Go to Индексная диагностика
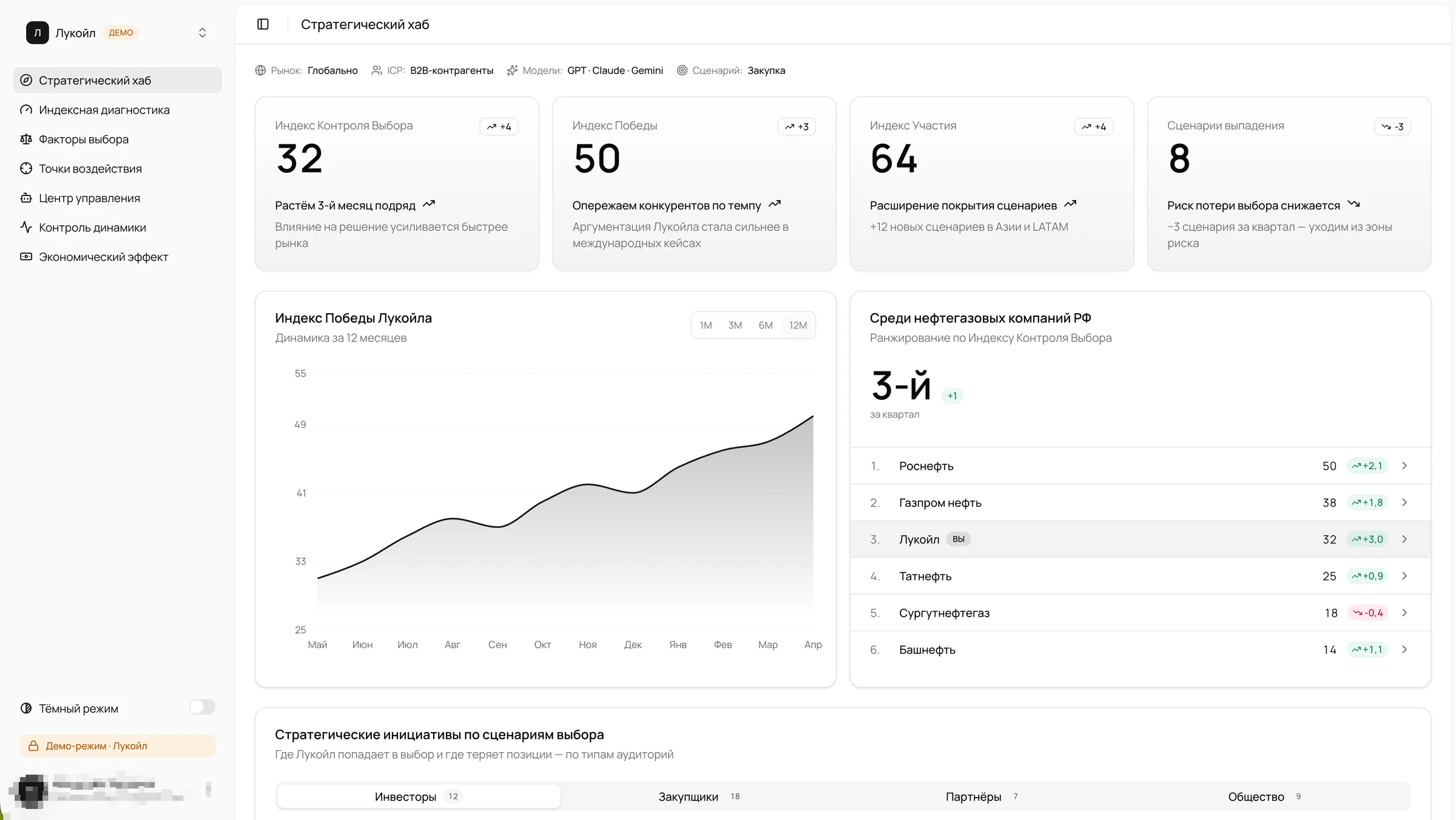Image resolution: width=1456 pixels, height=820 pixels. tap(118, 110)
